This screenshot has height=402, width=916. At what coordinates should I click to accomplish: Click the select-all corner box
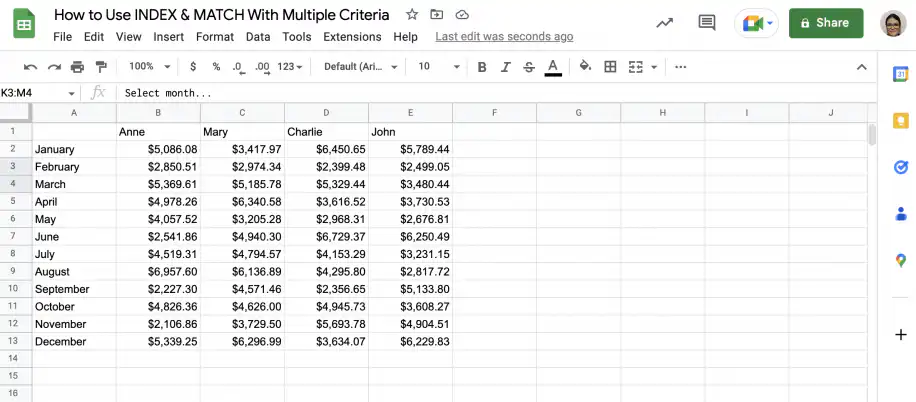coord(16,113)
